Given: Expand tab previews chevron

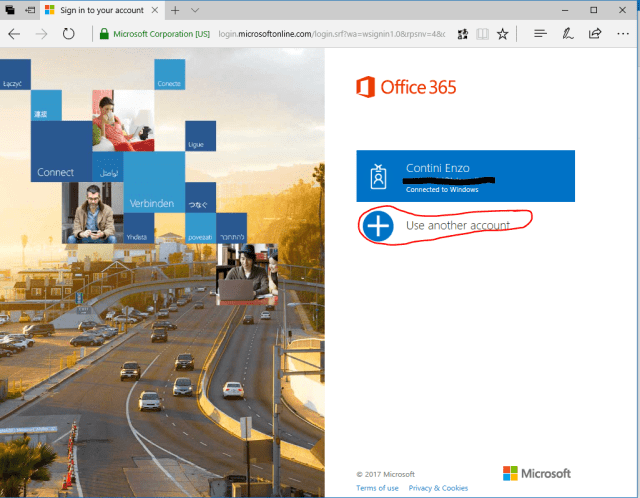Looking at the screenshot, I should 195,10.
